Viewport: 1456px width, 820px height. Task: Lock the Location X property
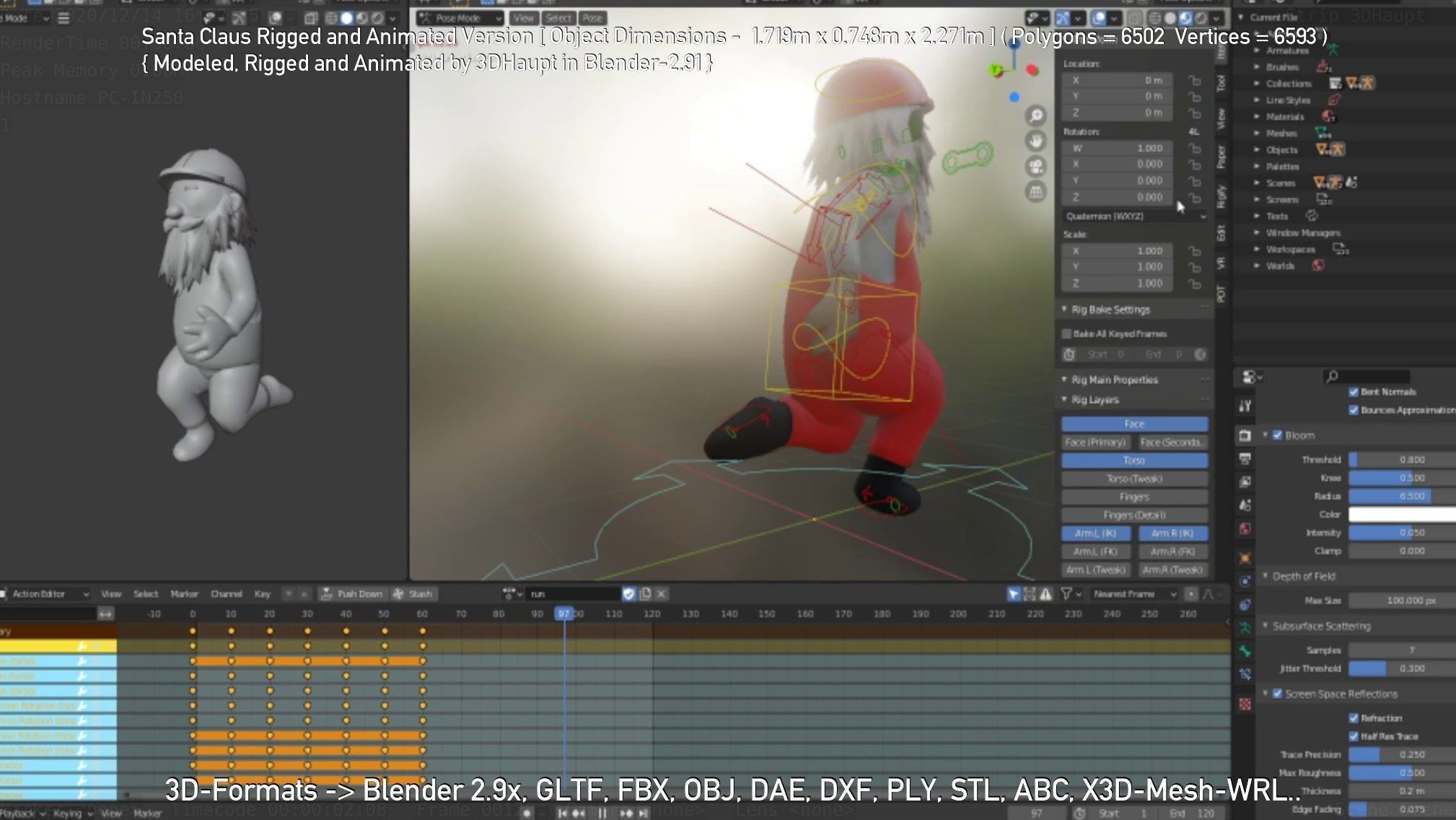1195,81
